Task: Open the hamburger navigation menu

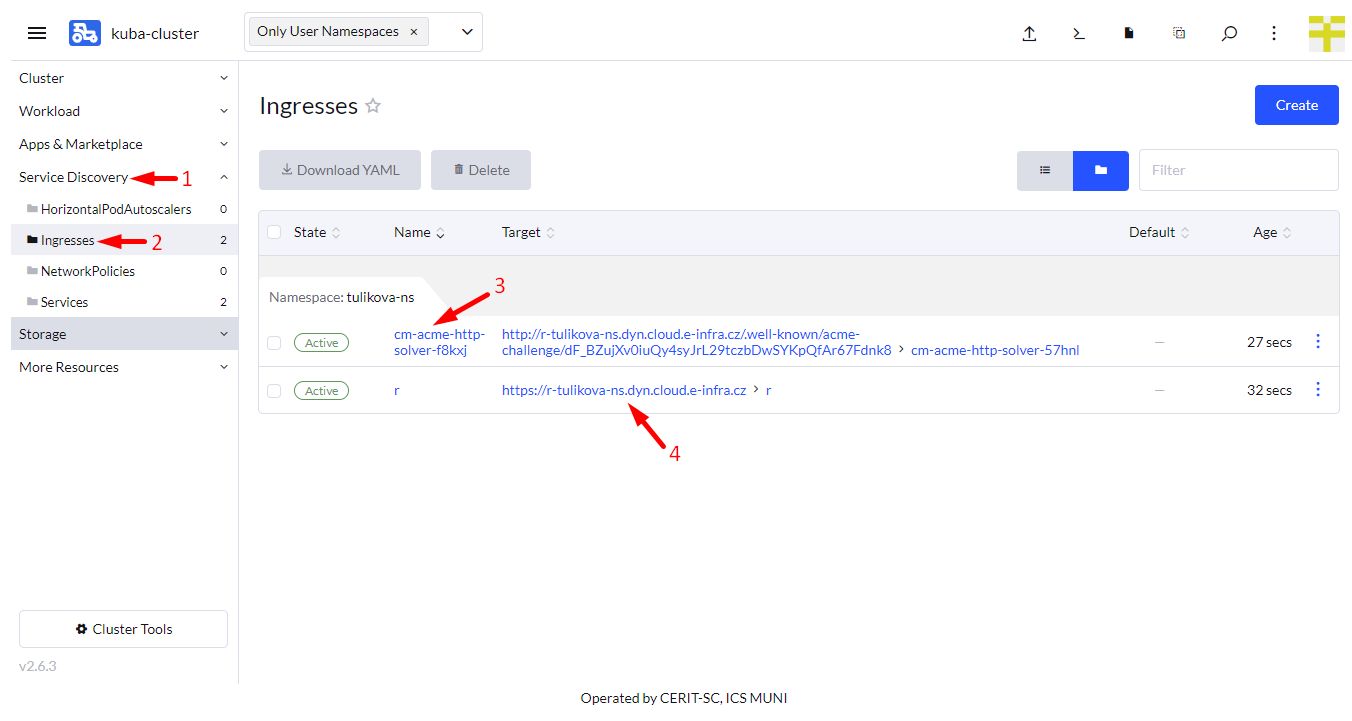Action: click(37, 33)
